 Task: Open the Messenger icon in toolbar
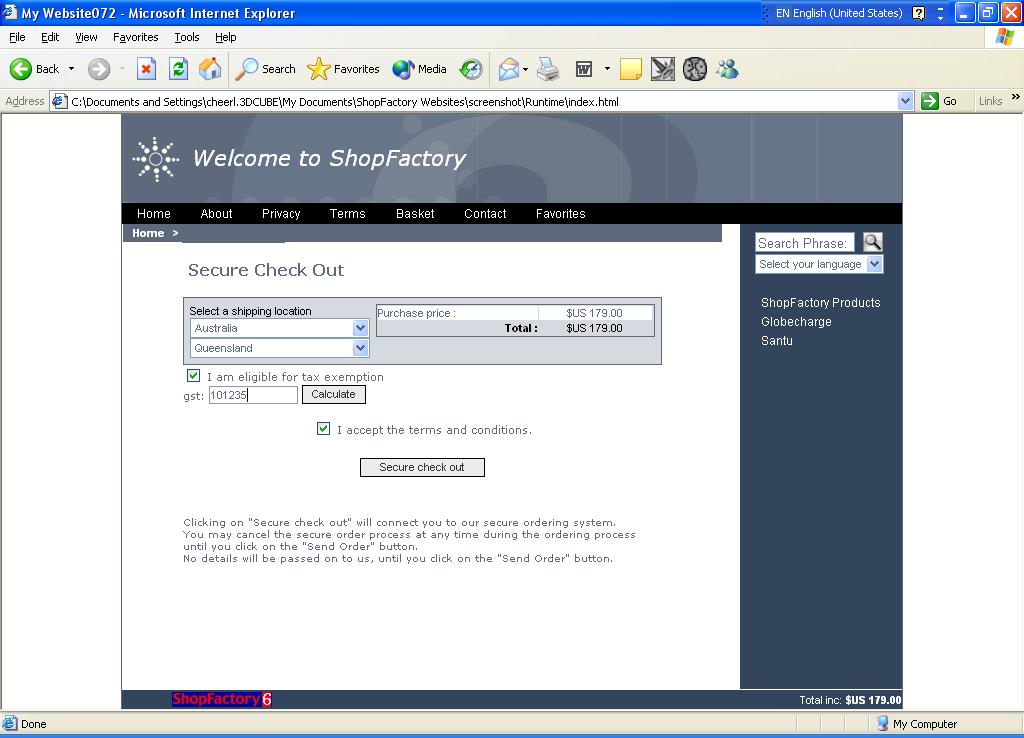coord(727,69)
